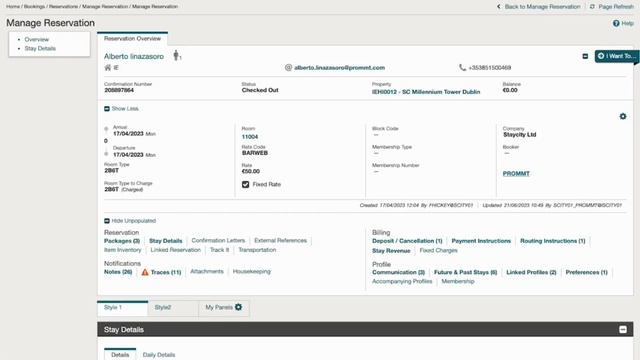Click the Home breadcrumb
This screenshot has width=640, height=360.
(13, 7)
